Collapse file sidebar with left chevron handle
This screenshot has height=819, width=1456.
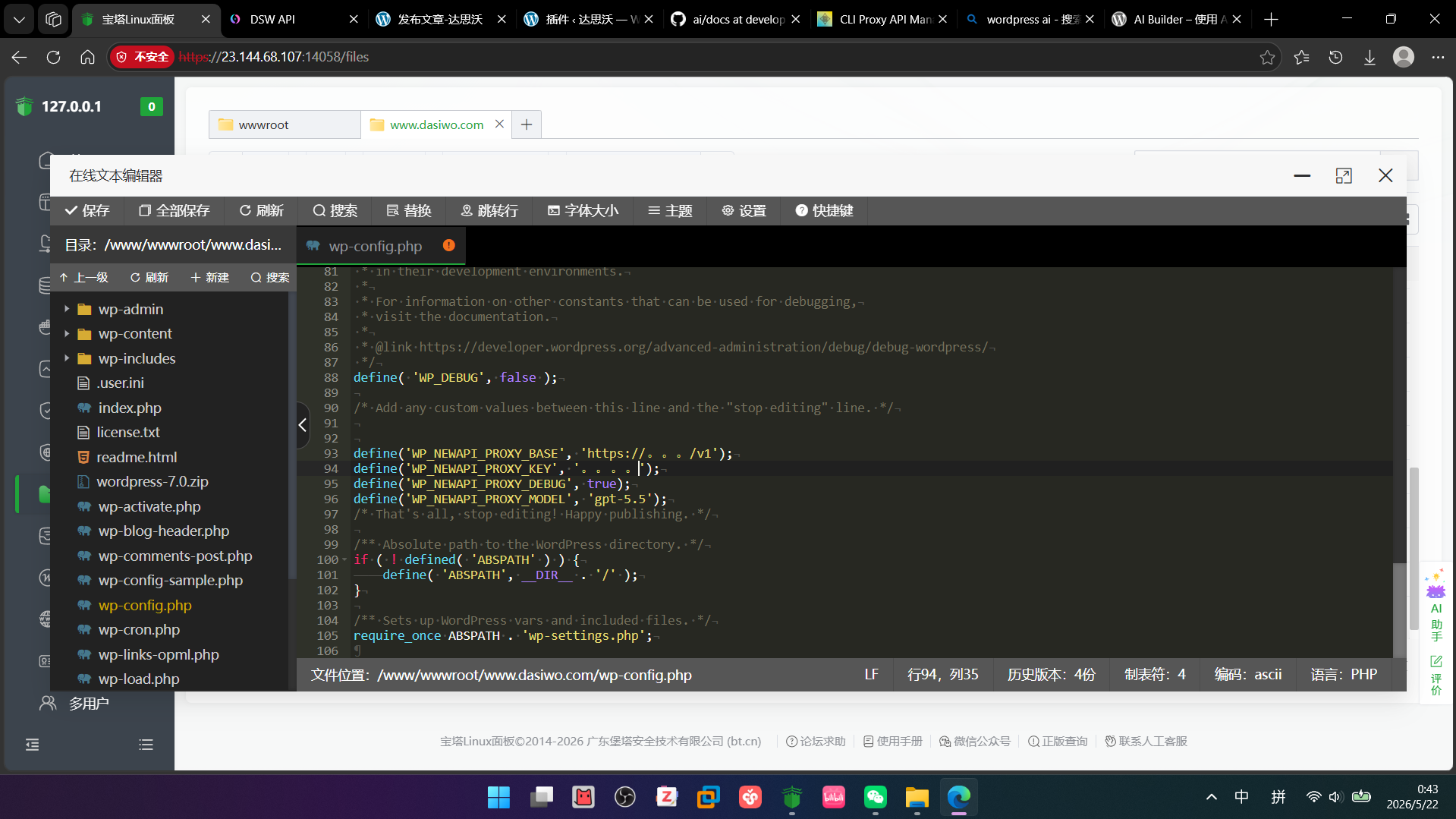coord(303,425)
